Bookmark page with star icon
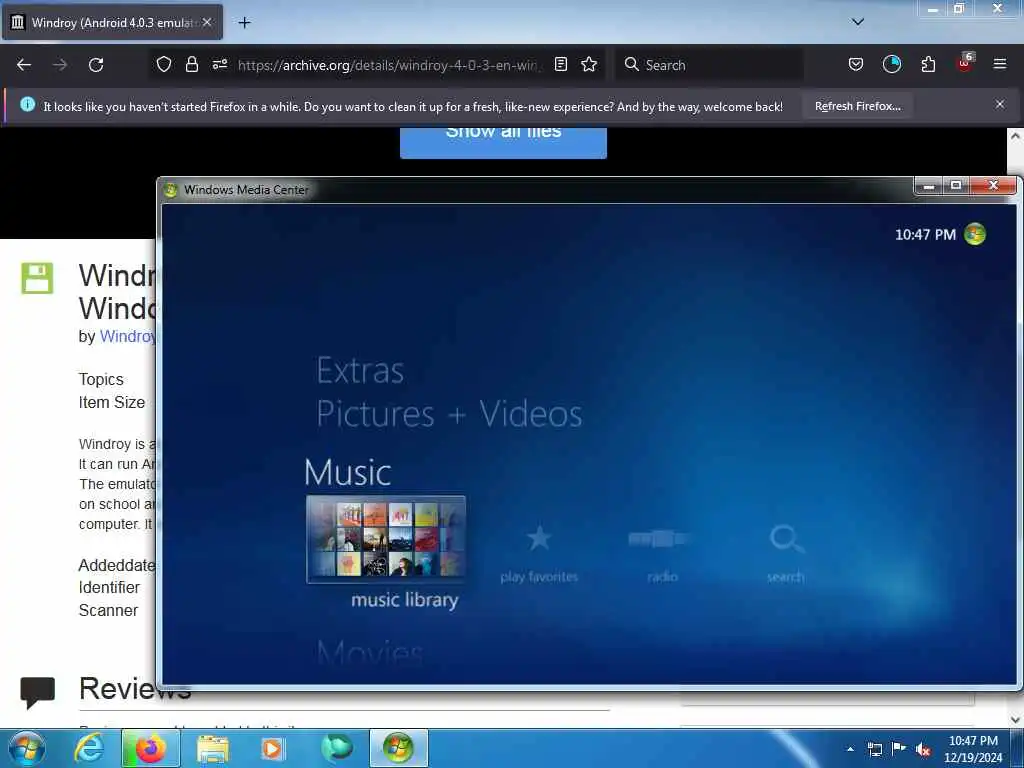 (x=589, y=64)
